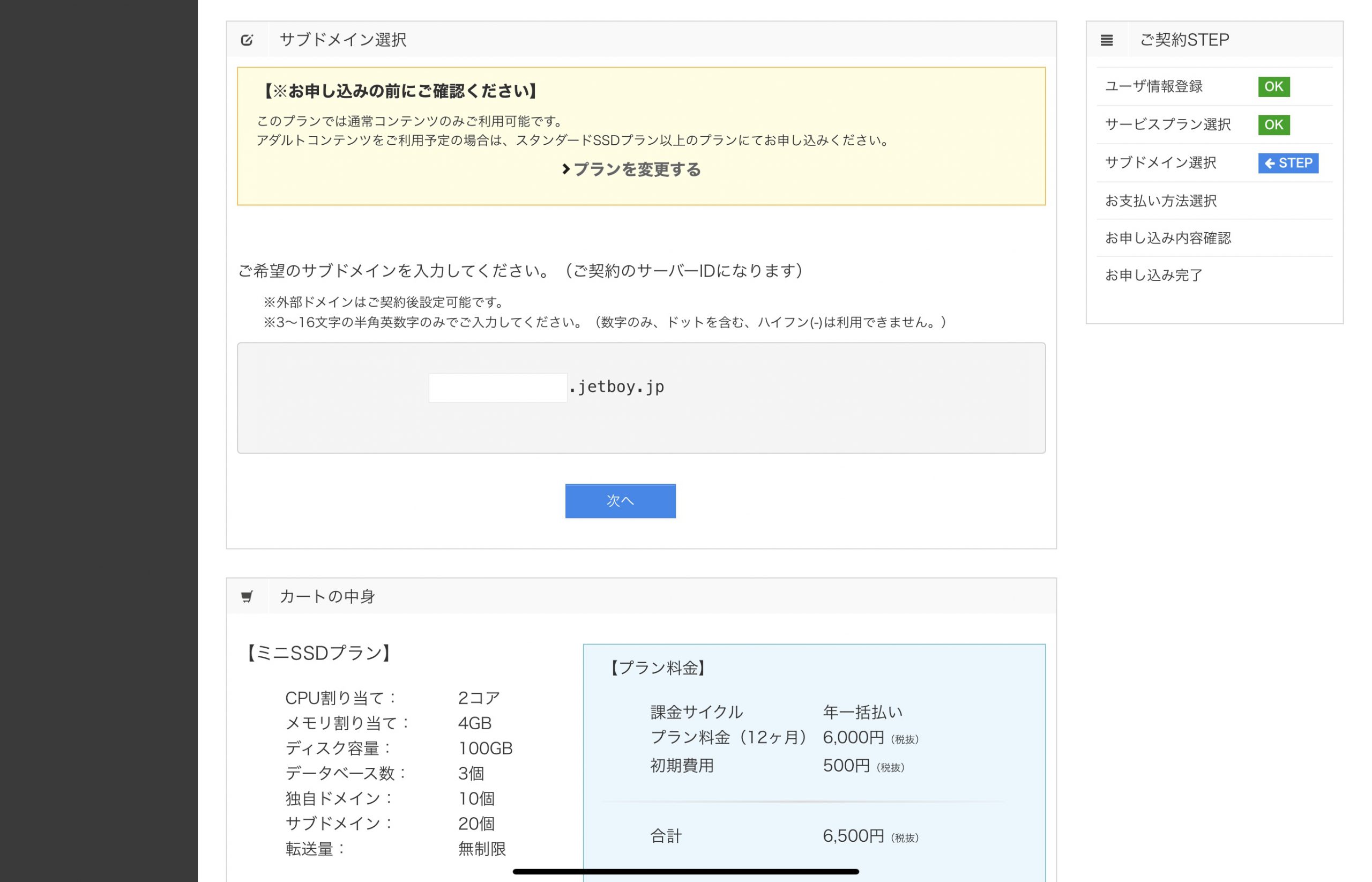Click the blue 次へ button

click(x=620, y=501)
